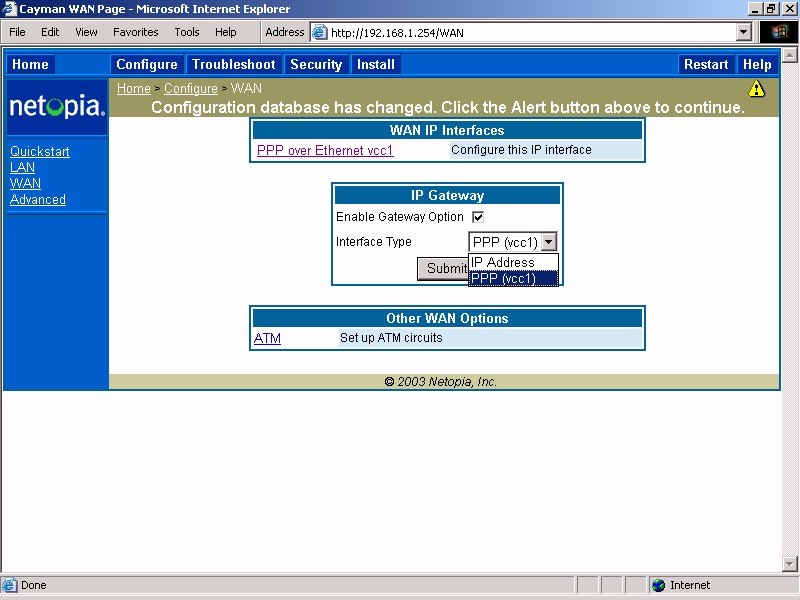Open the browser Help menu
Screen dimensions: 800x600
click(x=226, y=32)
